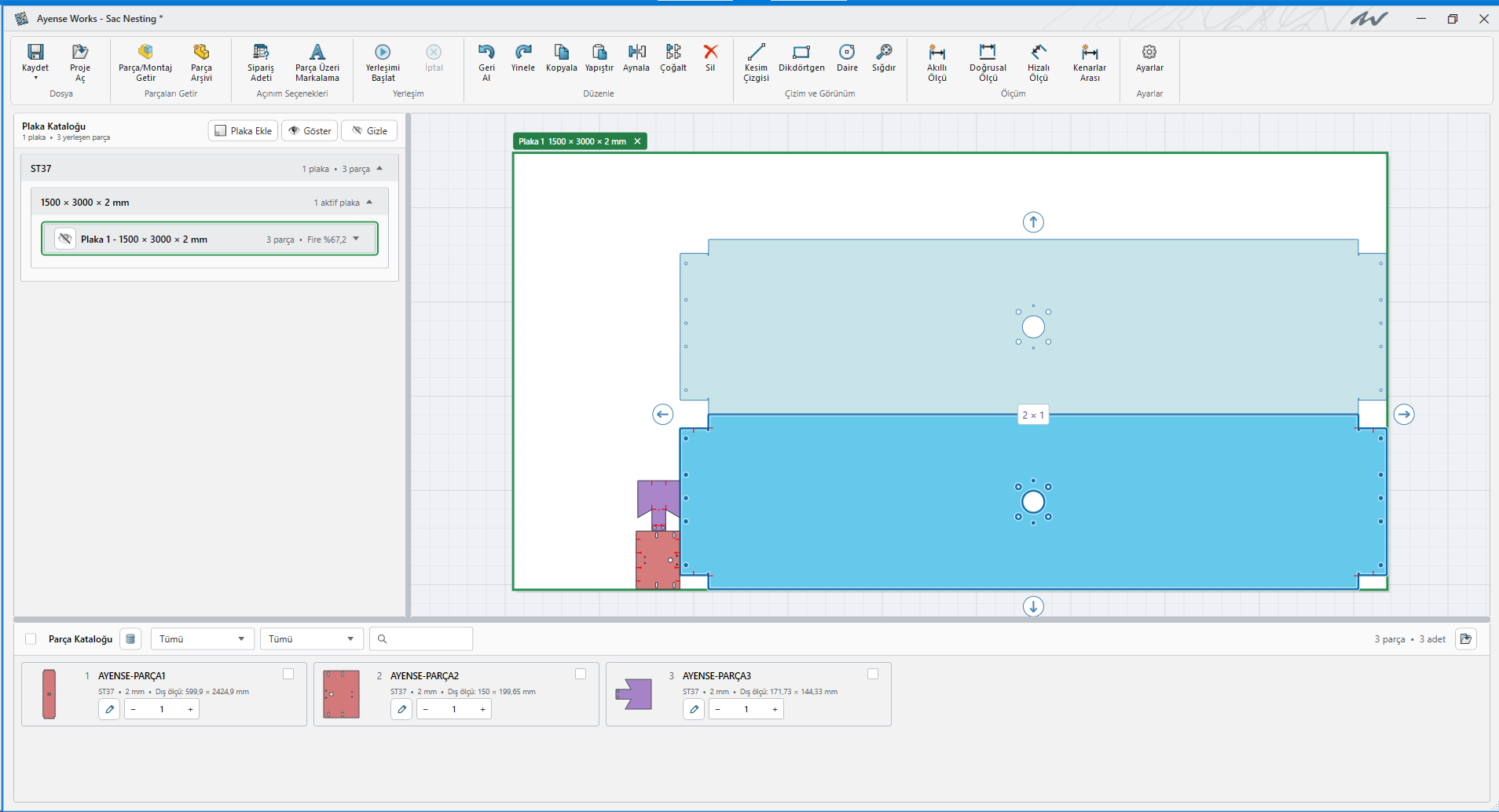Click the Kaydet save icon
The width and height of the screenshot is (1499, 812).
(35, 52)
